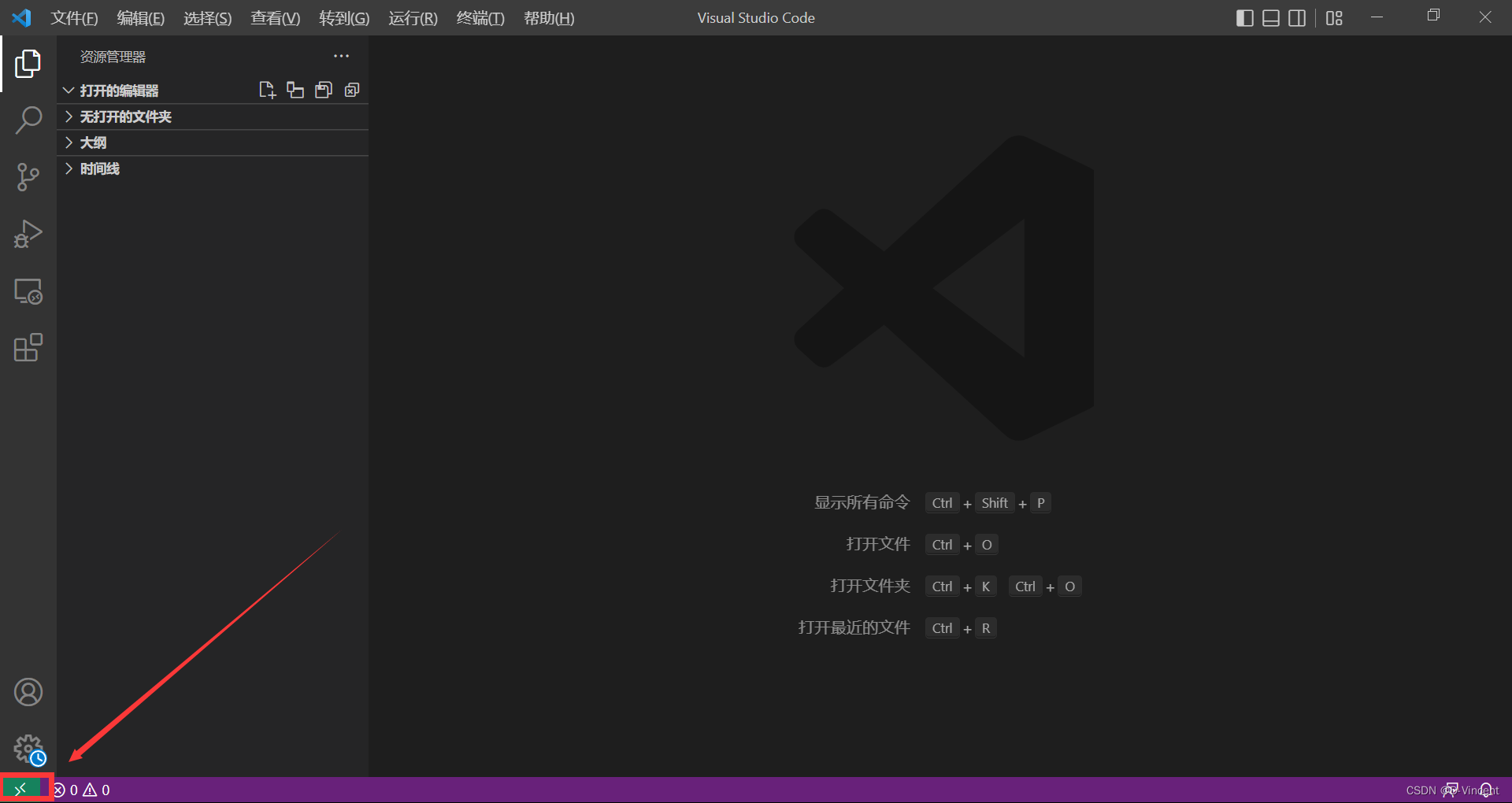1512x803 pixels.
Task: Open the explorer more actions ellipsis
Action: point(341,56)
